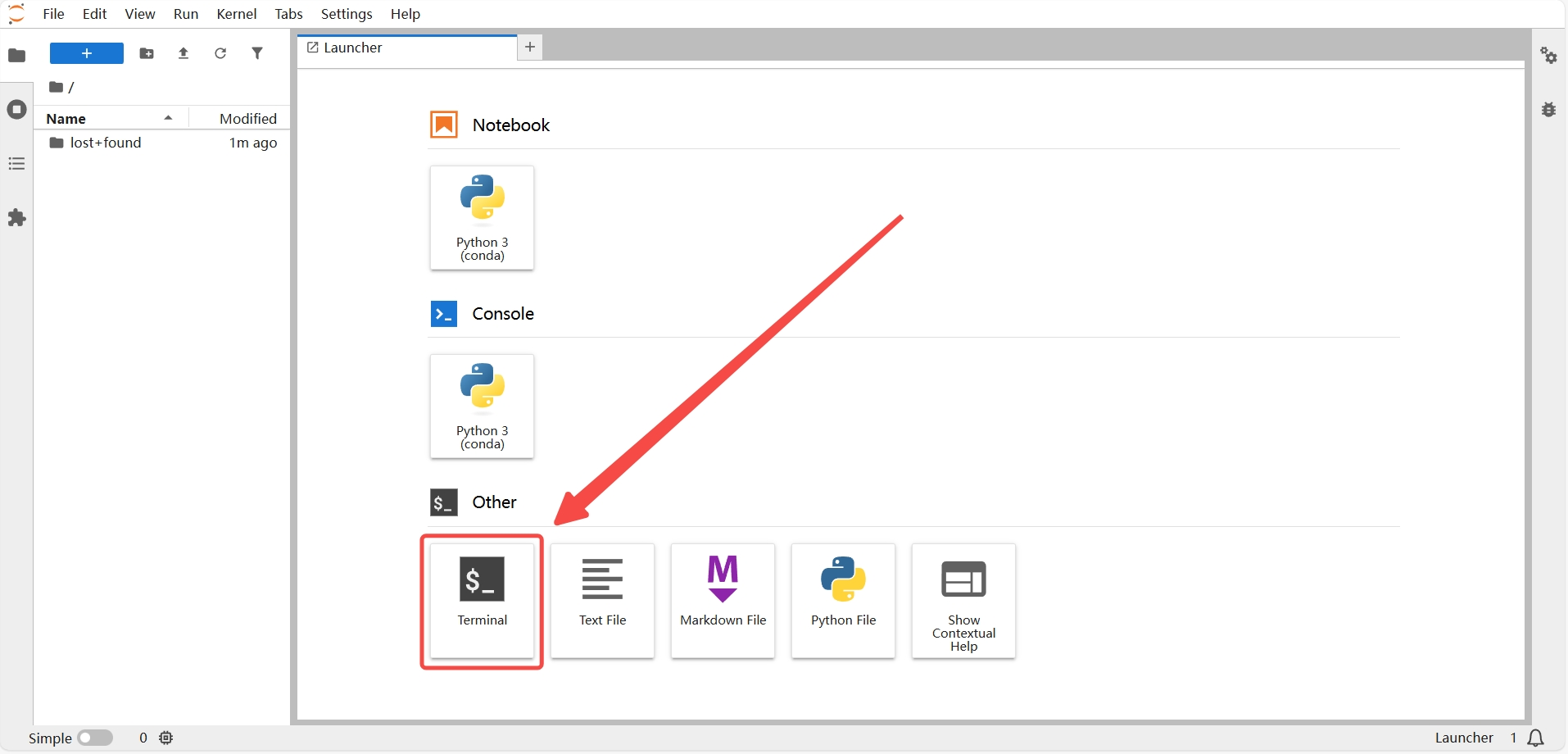The height and width of the screenshot is (754, 1568).
Task: Click the '0' terminals count in status bar
Action: tap(143, 738)
